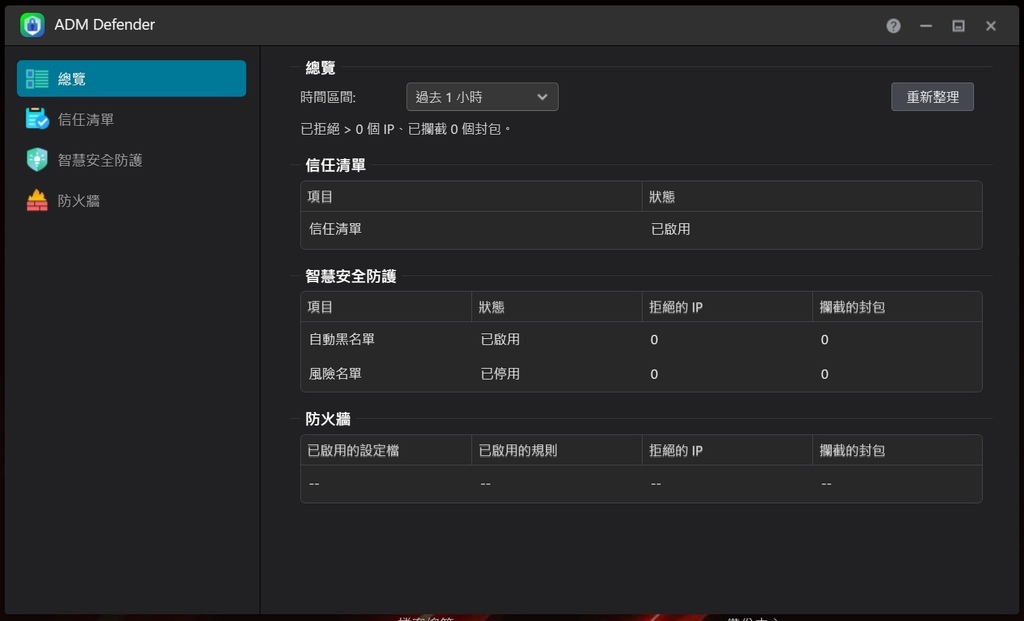Viewport: 1024px width, 621px height.
Task: Click the ADM Defender window title text
Action: [104, 25]
